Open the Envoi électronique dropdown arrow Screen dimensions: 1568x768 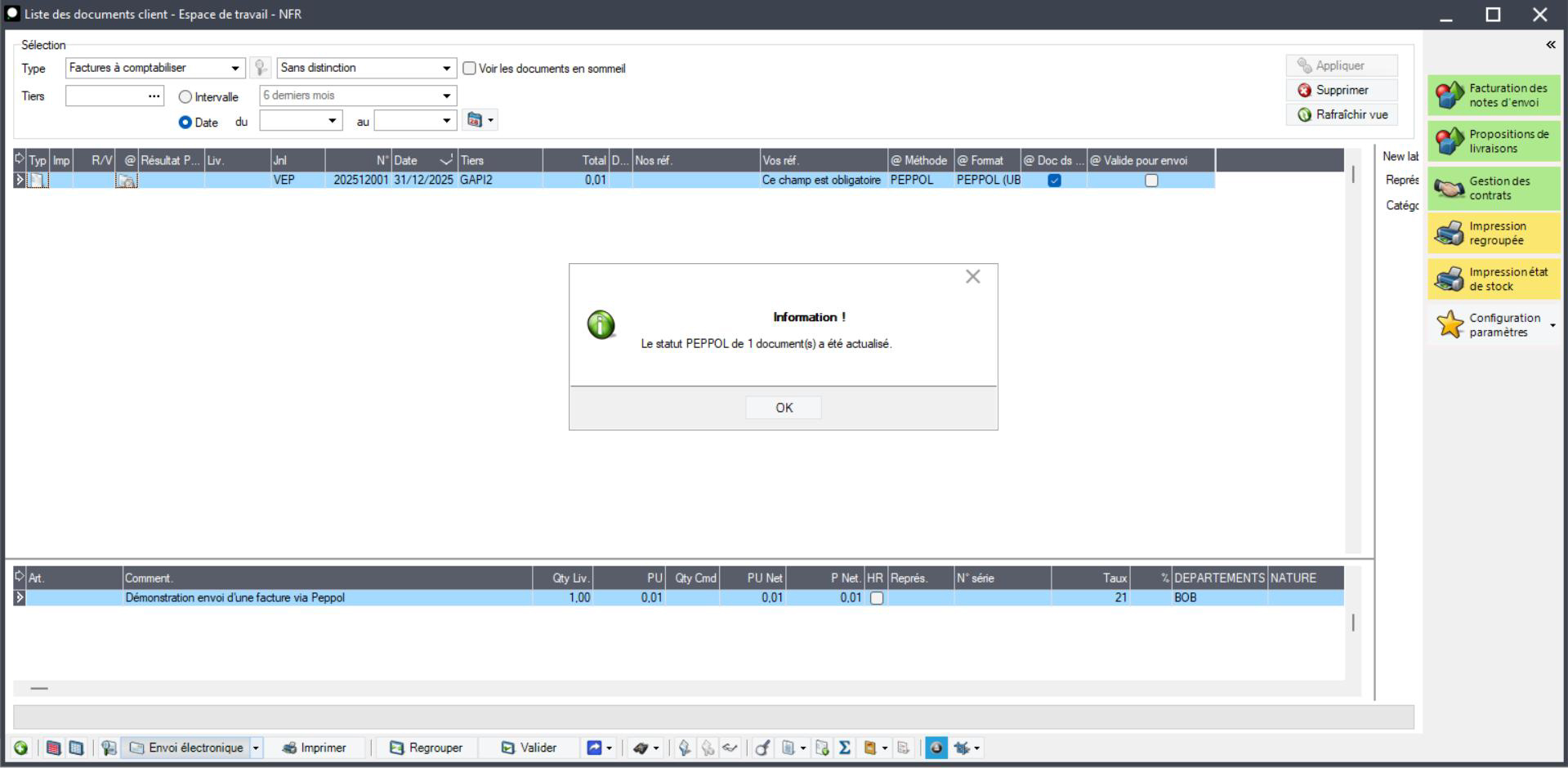point(256,748)
